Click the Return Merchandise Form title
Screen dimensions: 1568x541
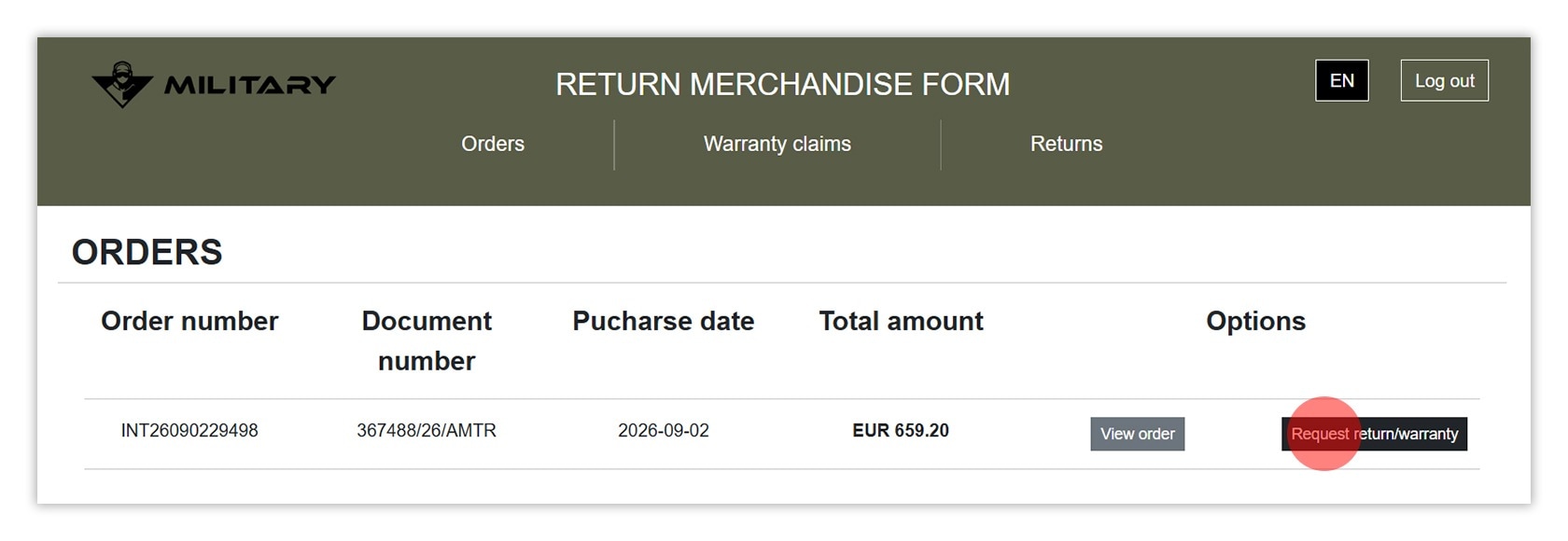(x=783, y=84)
